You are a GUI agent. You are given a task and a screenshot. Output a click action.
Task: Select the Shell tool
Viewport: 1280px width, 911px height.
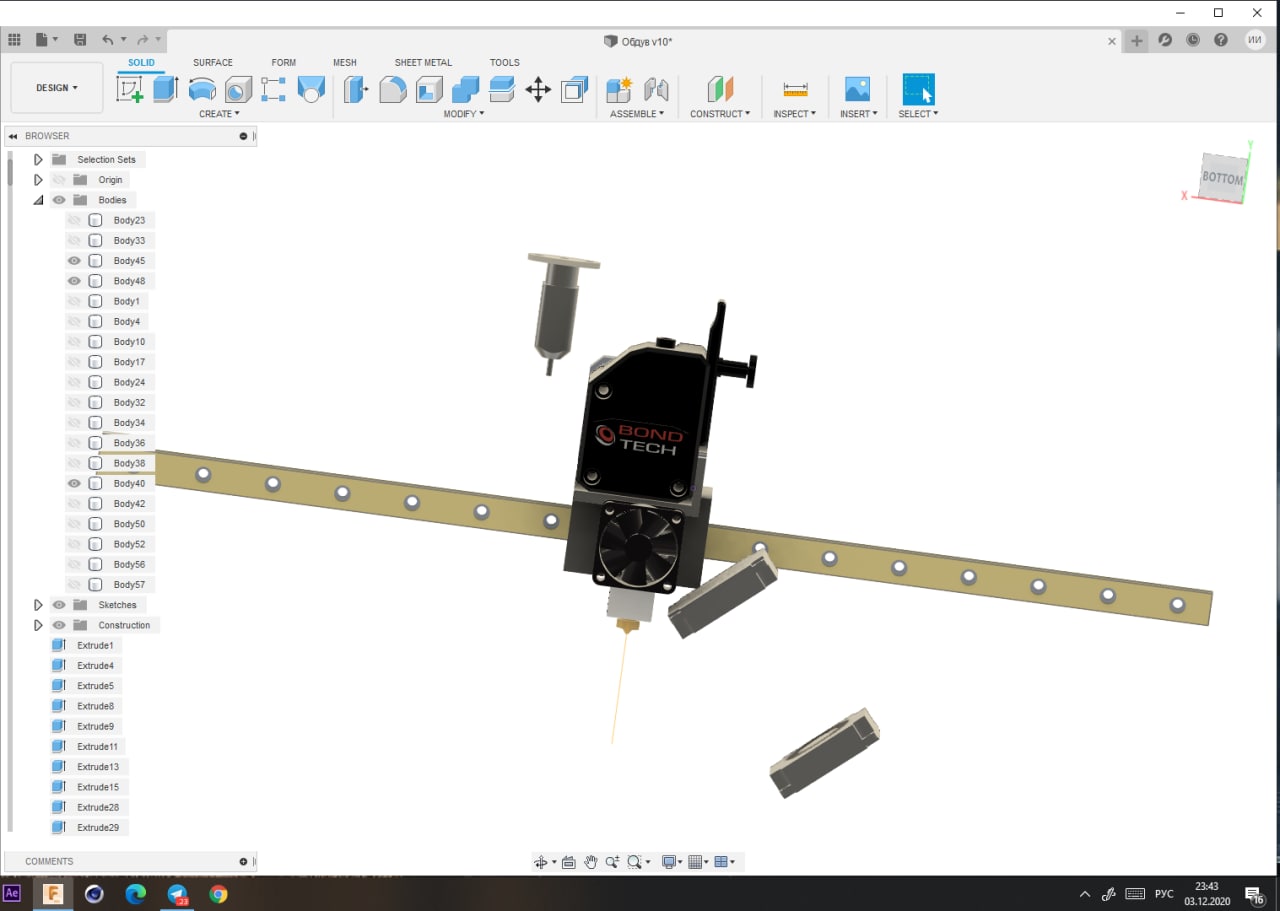[x=429, y=89]
